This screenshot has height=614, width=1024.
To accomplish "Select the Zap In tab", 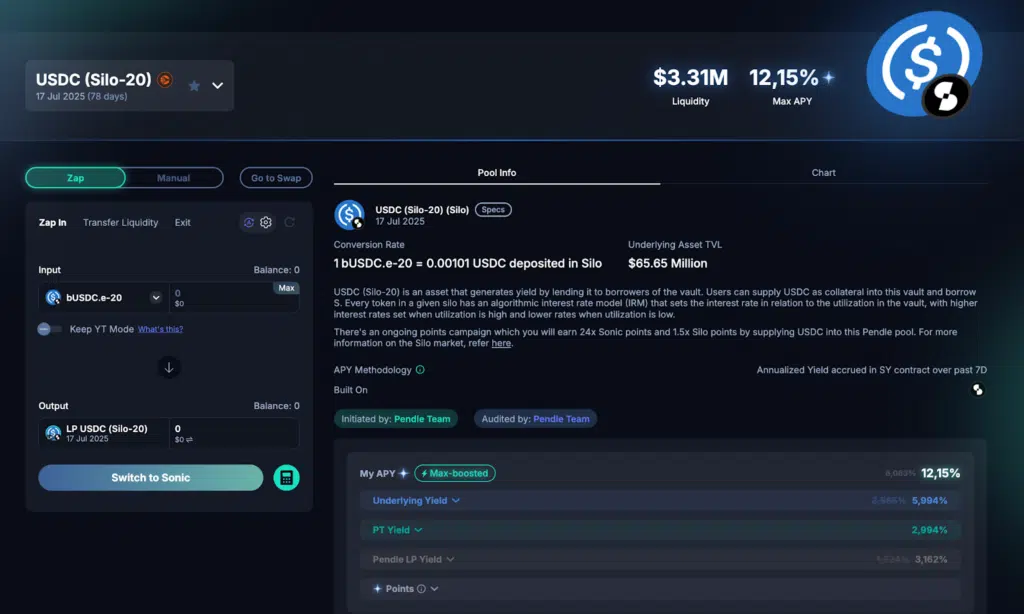I will click(x=52, y=223).
